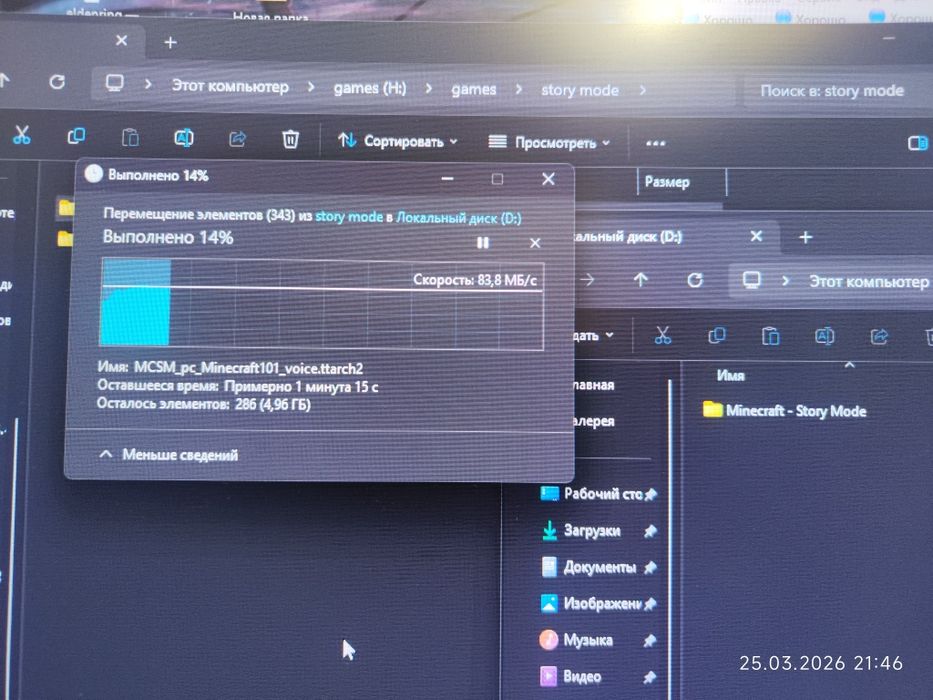This screenshot has height=700, width=933.
Task: Click the transfer progress graph
Action: [322, 303]
